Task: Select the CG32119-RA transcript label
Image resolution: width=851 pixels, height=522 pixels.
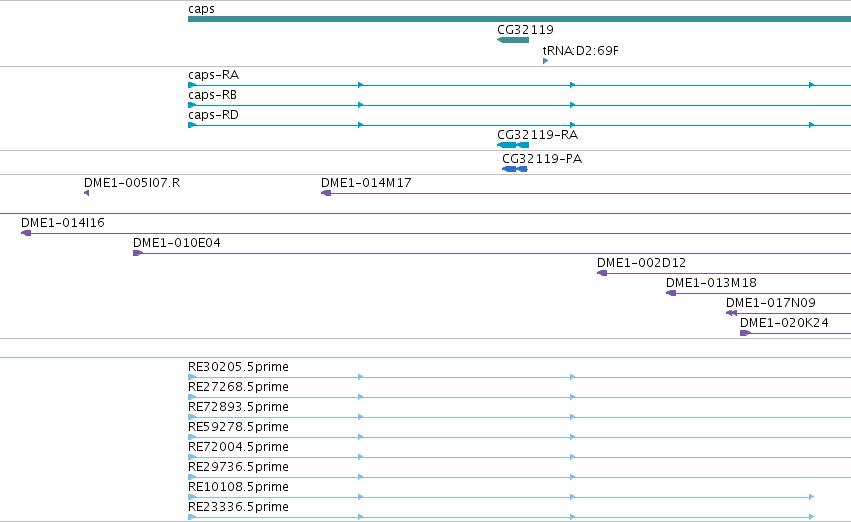Action: pyautogui.click(x=537, y=135)
